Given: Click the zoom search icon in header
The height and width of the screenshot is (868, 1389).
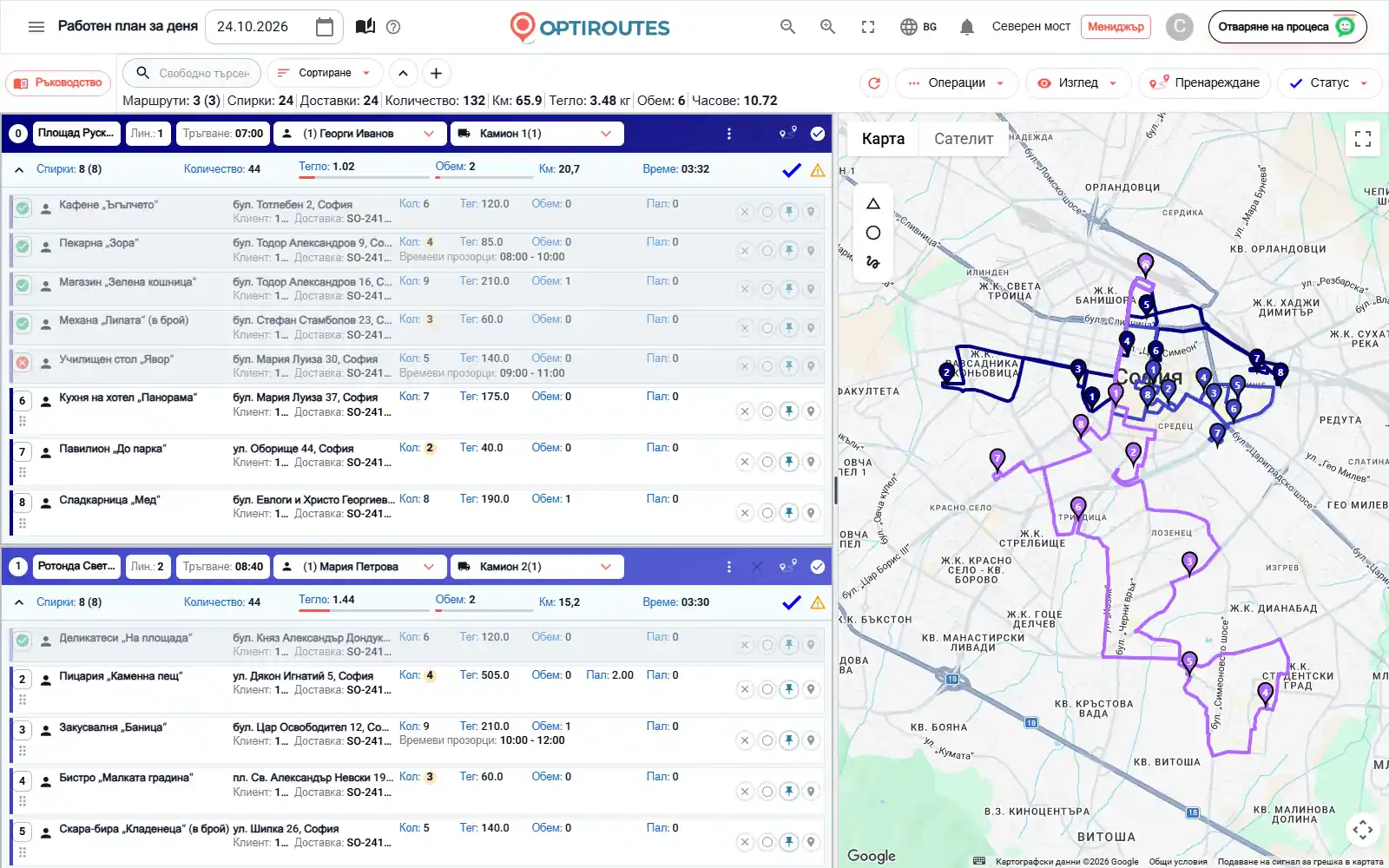Looking at the screenshot, I should pyautogui.click(x=827, y=27).
